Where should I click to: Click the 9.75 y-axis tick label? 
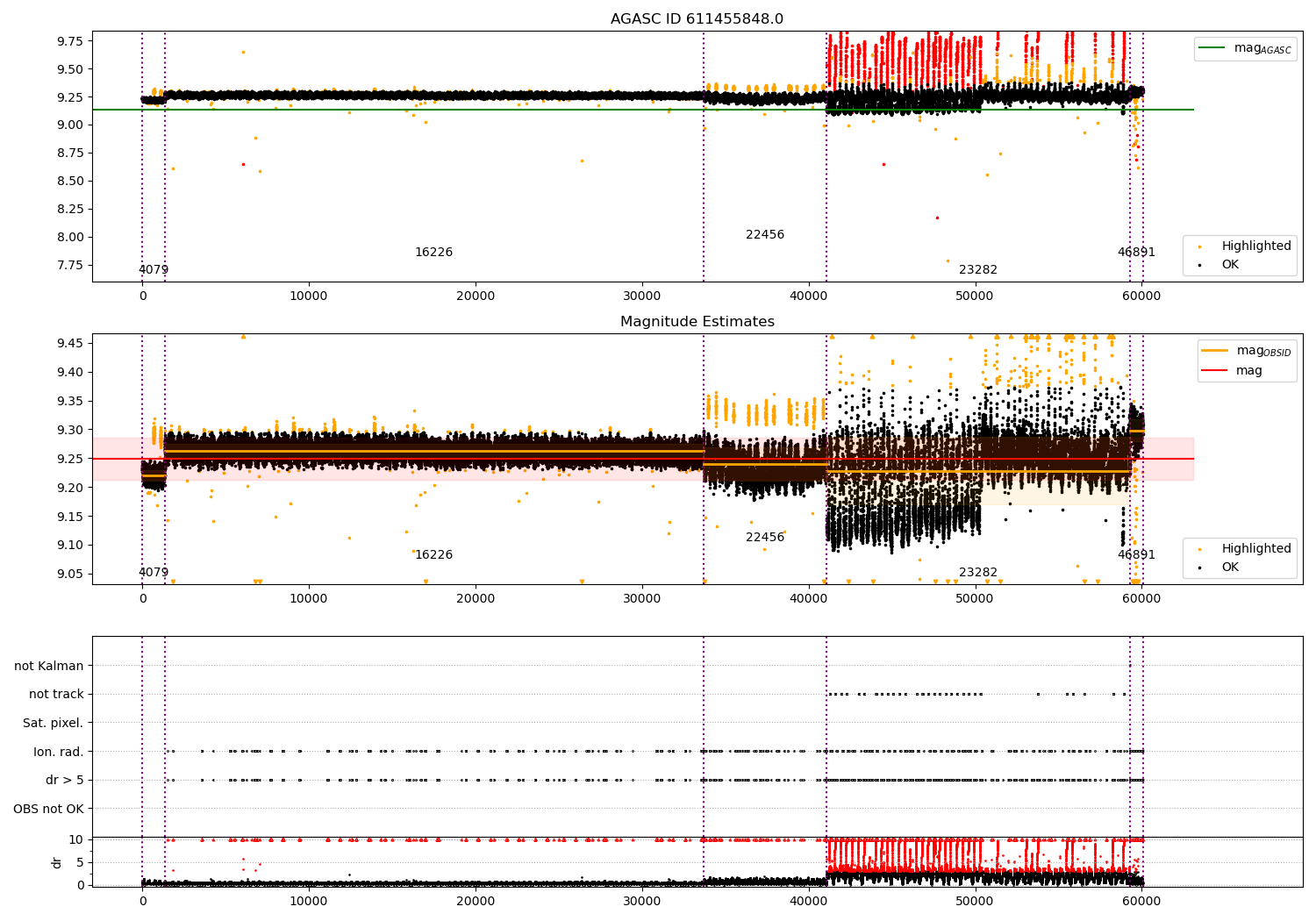pos(71,41)
